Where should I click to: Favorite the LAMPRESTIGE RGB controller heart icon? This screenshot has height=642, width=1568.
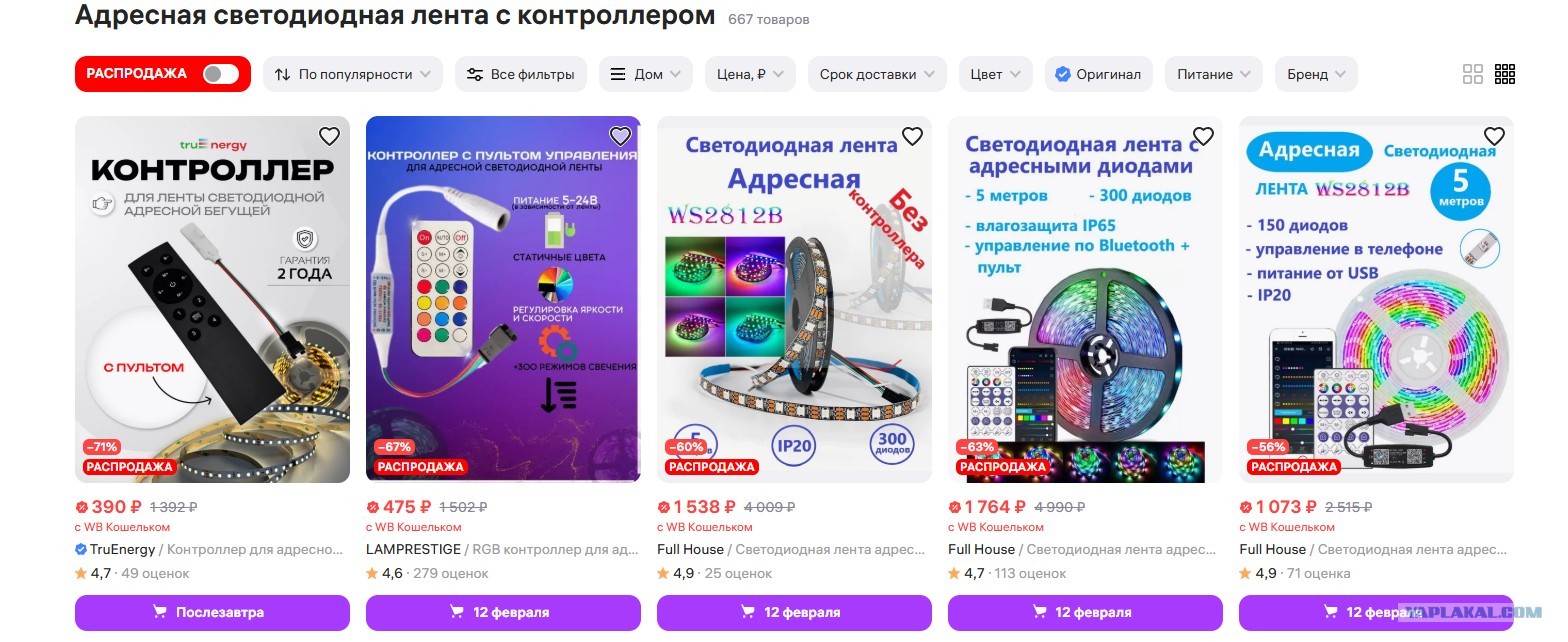point(620,137)
